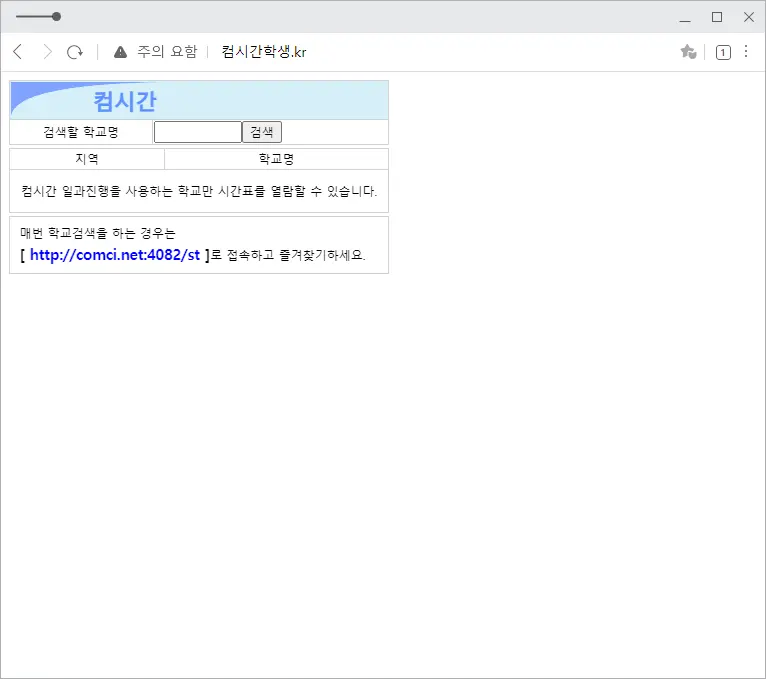The image size is (766, 679).
Task: Click the slider handle in title bar
Action: point(56,16)
